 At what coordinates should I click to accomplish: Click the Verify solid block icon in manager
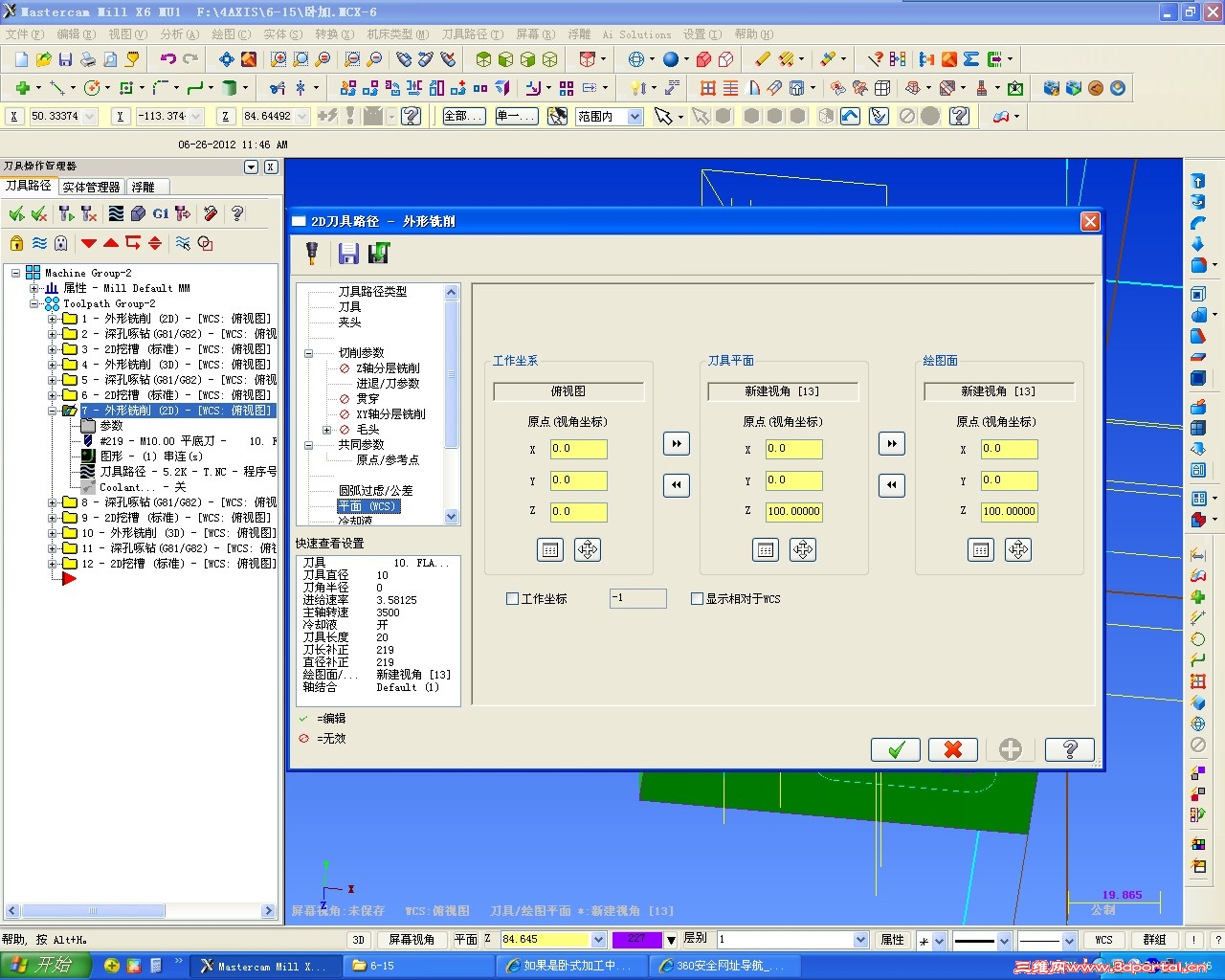coord(138,213)
